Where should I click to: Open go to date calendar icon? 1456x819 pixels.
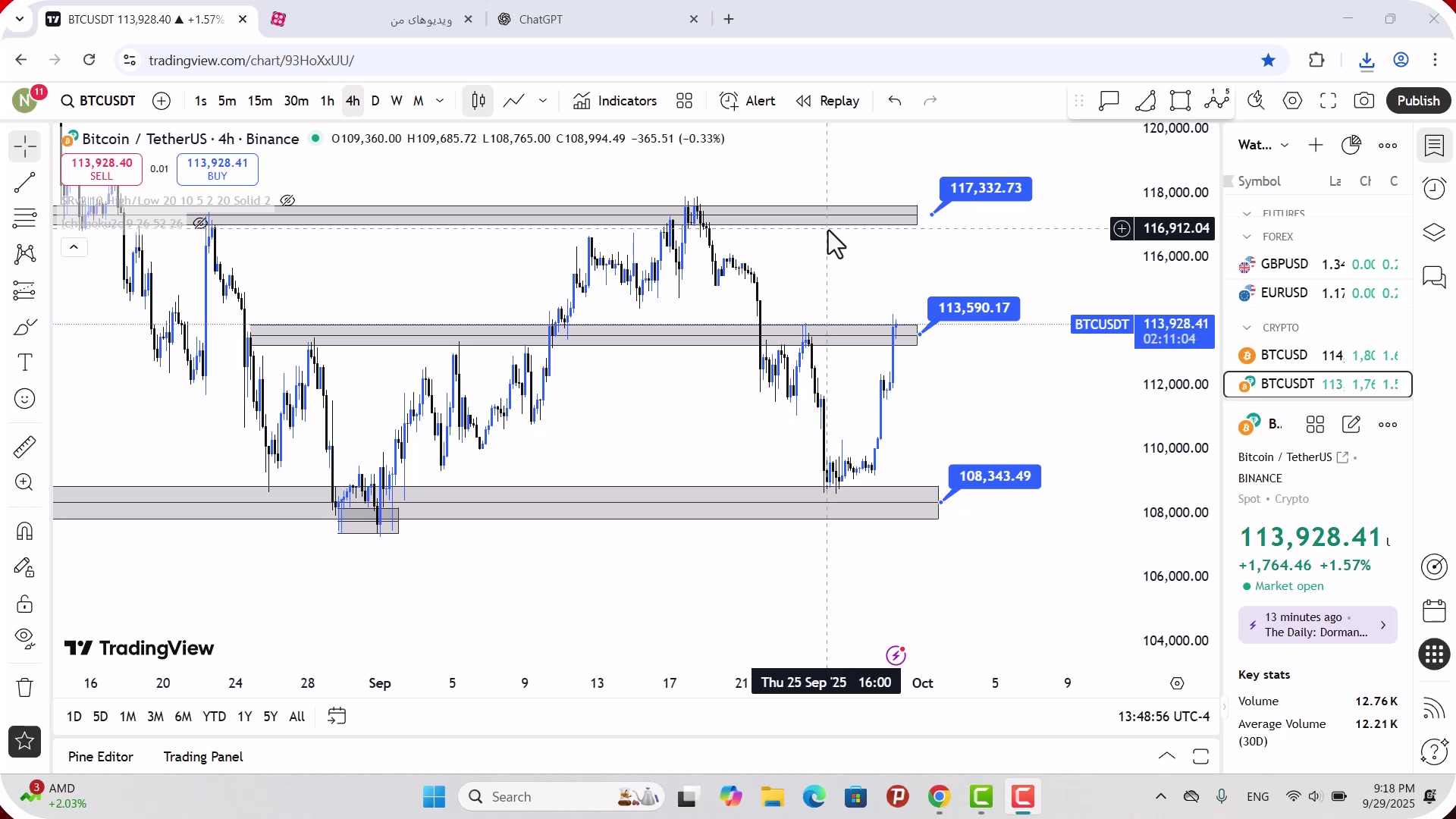(x=337, y=717)
